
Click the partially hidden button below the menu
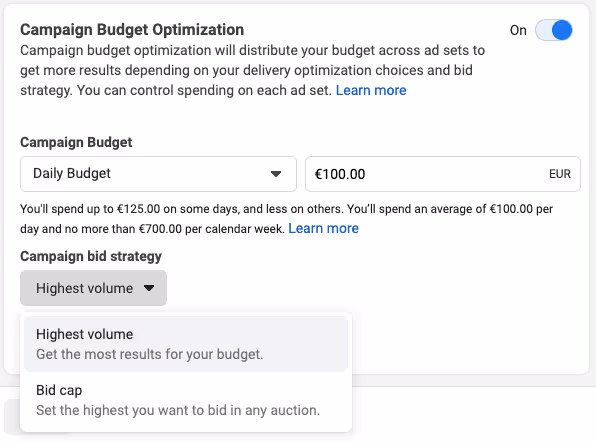click(12, 417)
